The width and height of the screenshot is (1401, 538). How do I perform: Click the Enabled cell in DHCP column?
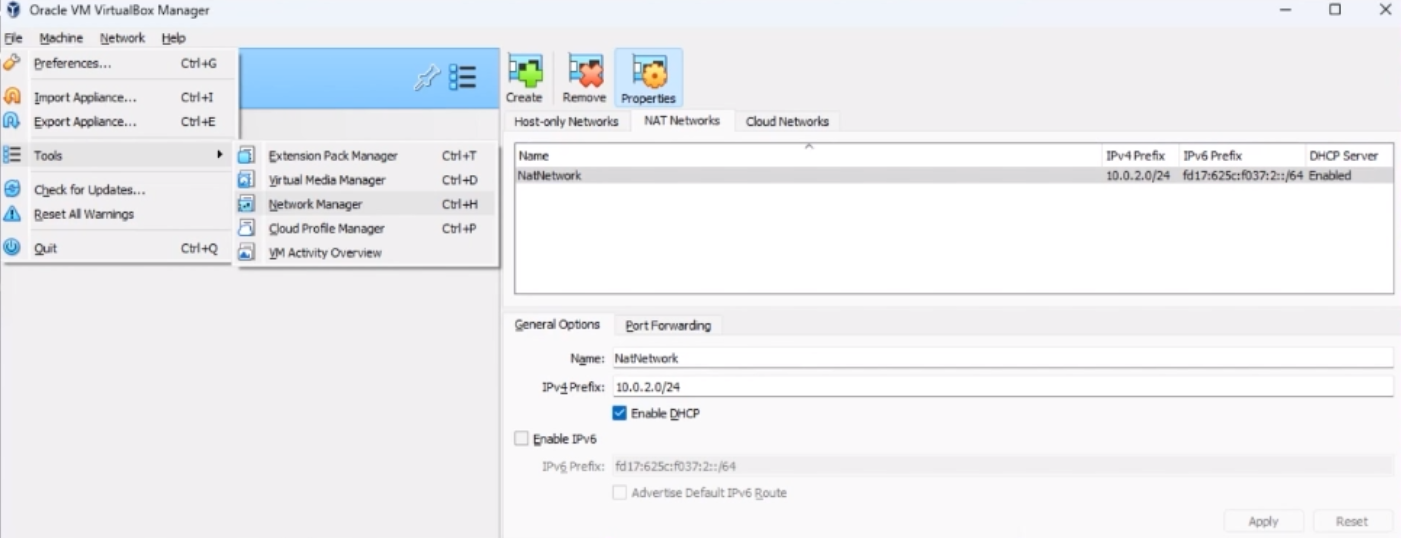click(1330, 175)
